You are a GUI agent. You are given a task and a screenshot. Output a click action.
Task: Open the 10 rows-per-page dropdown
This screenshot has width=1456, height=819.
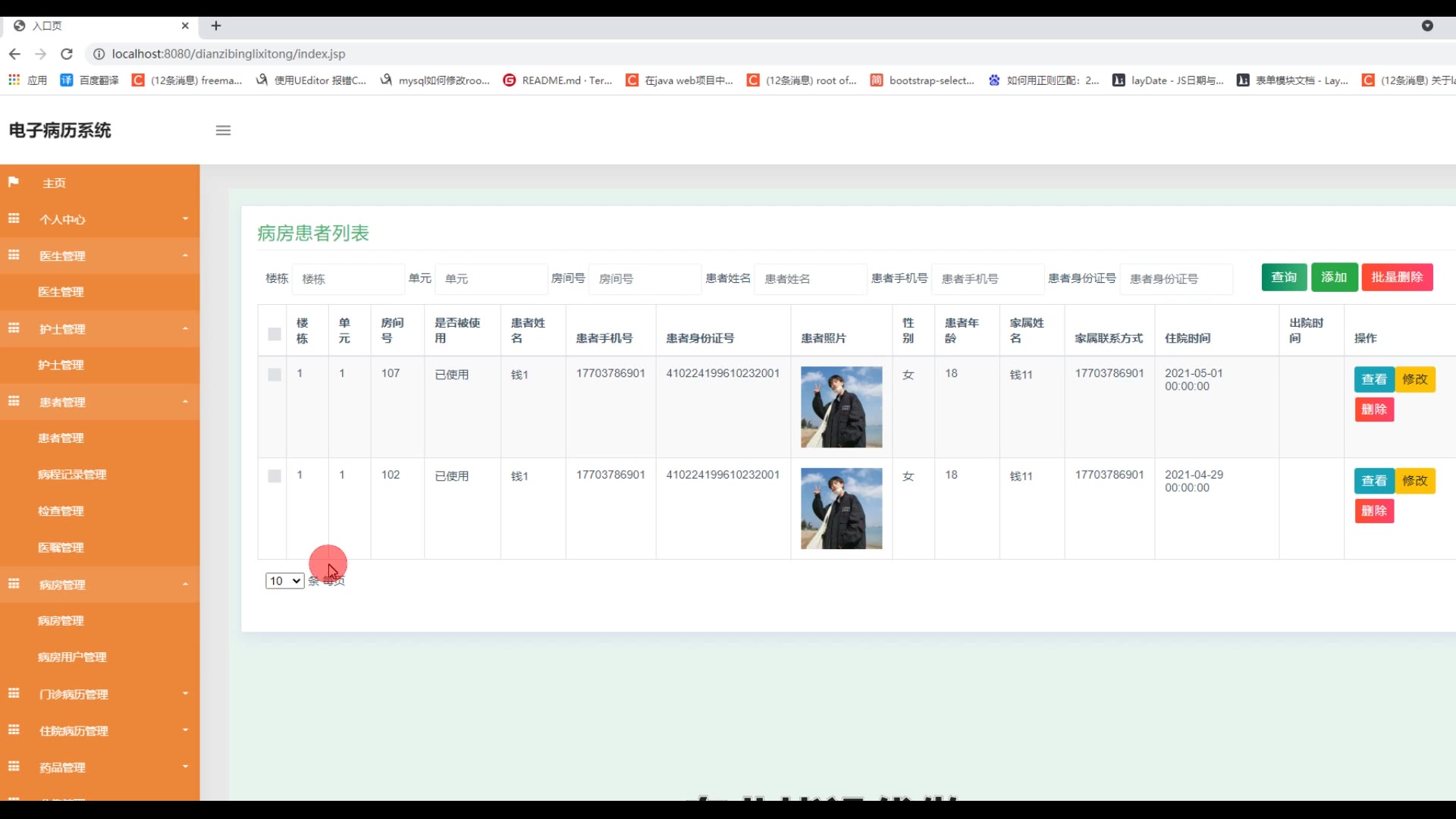(284, 581)
